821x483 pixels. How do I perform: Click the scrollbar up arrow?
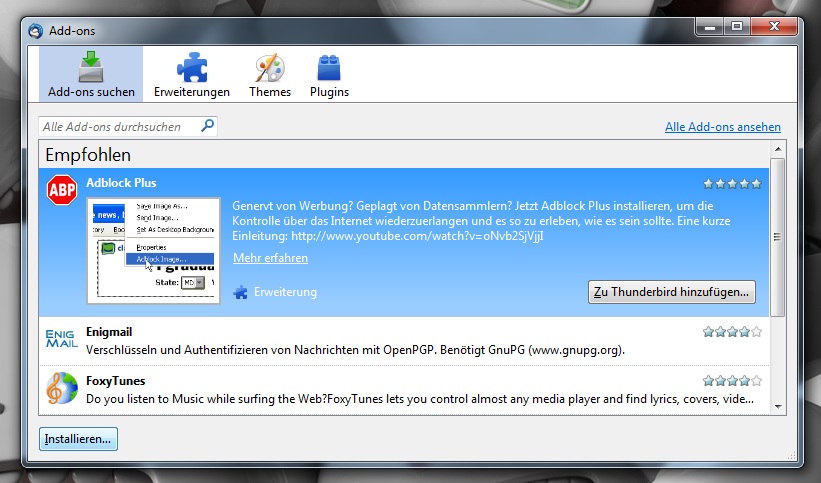tap(778, 149)
